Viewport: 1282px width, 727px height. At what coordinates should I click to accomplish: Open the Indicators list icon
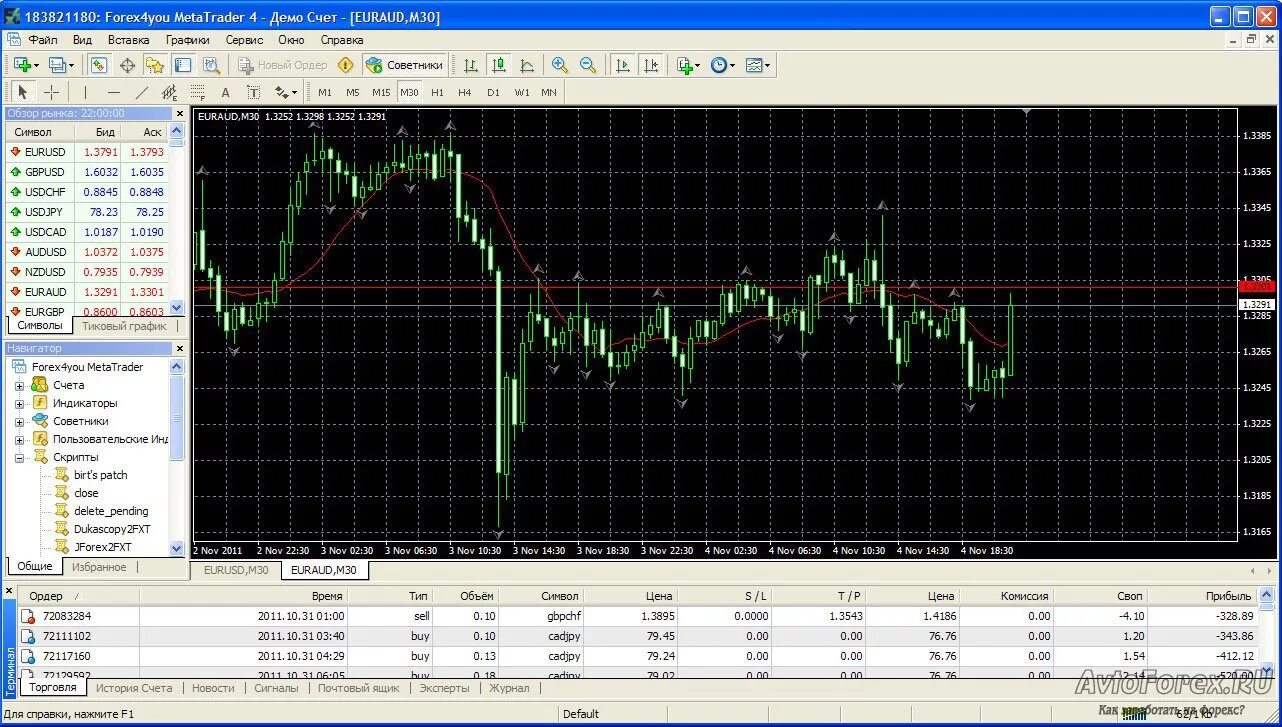tap(685, 65)
